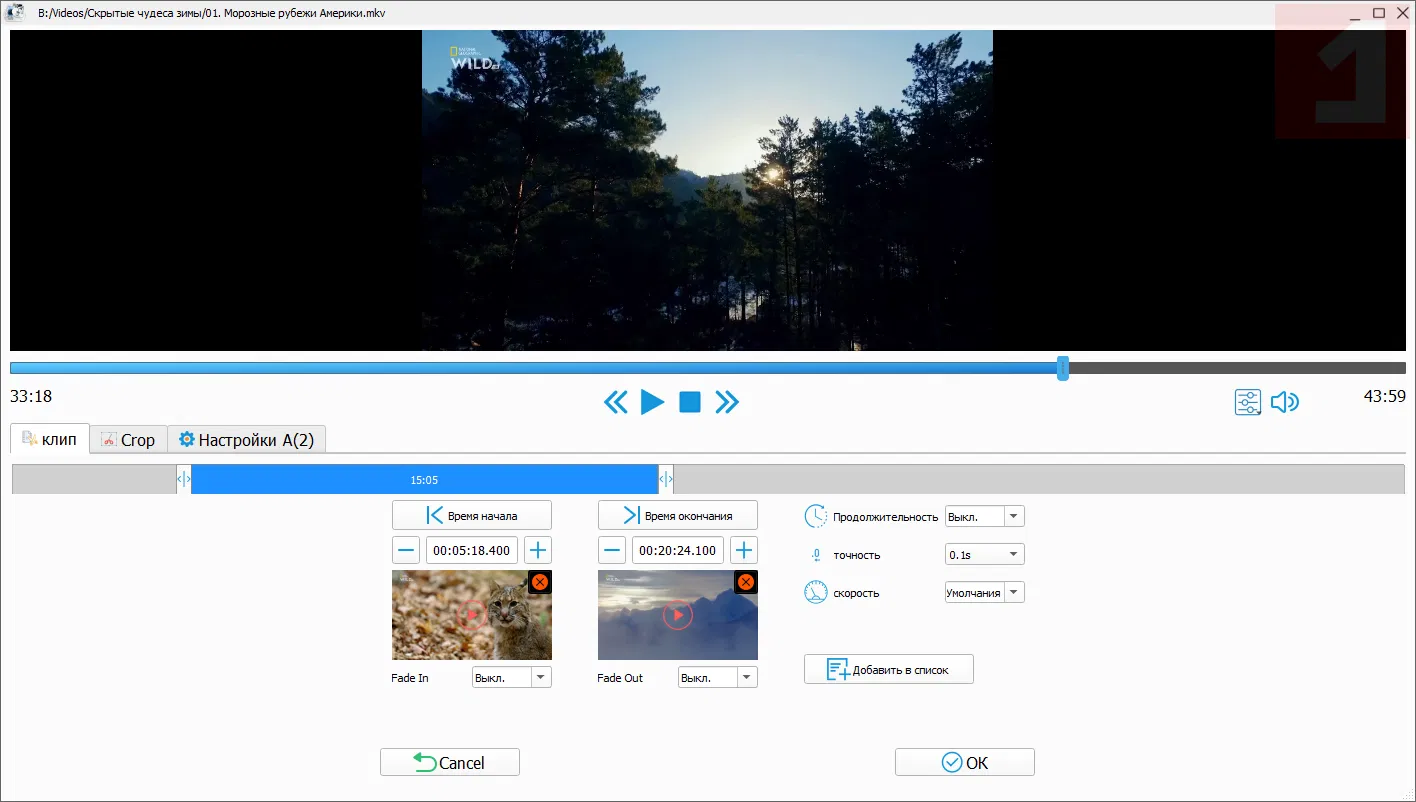Expand the скорость dropdown showing Умолчания

(985, 593)
